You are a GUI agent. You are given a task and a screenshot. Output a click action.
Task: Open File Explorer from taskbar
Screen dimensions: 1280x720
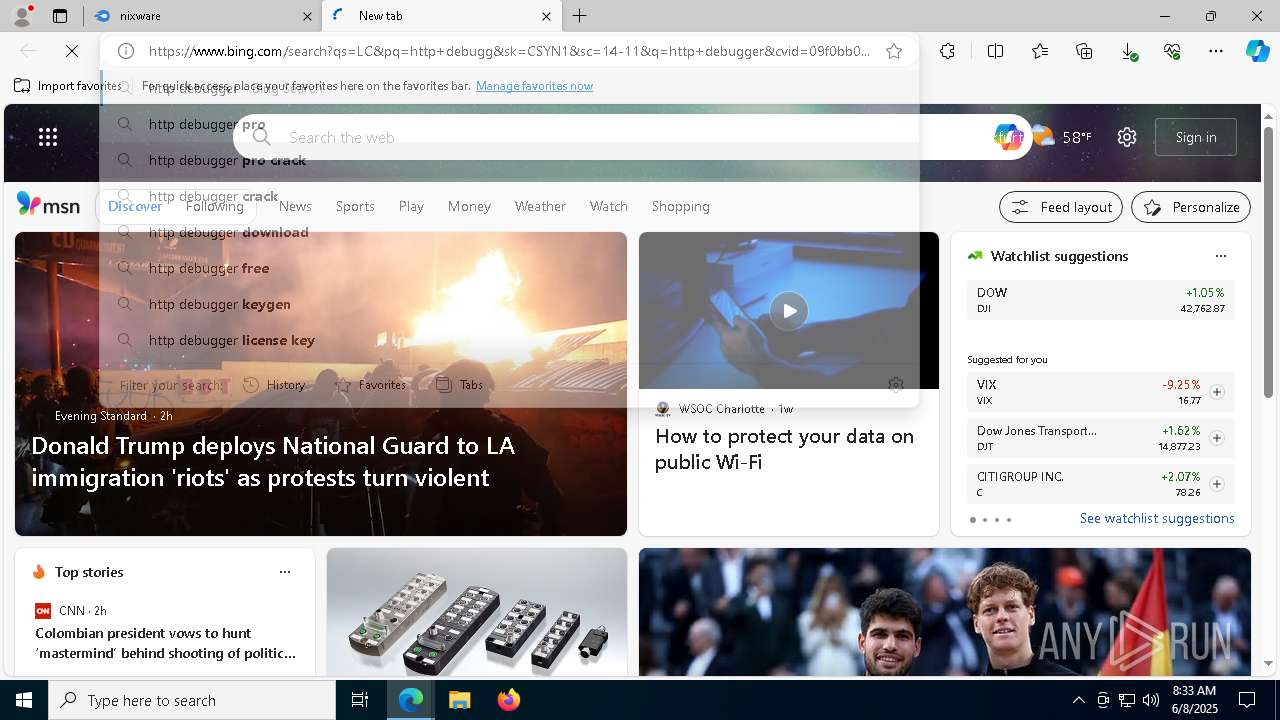[459, 700]
